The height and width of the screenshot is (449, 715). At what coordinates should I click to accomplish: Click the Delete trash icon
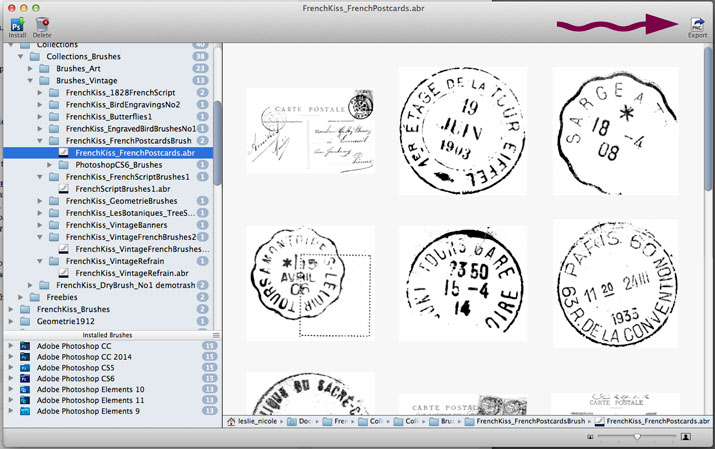(42, 24)
